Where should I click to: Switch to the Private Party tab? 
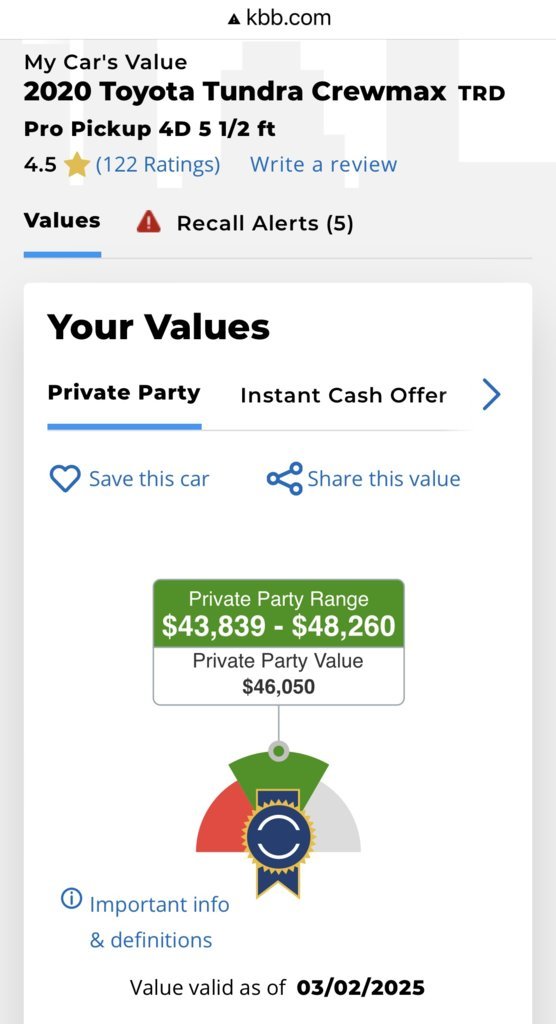(x=124, y=393)
